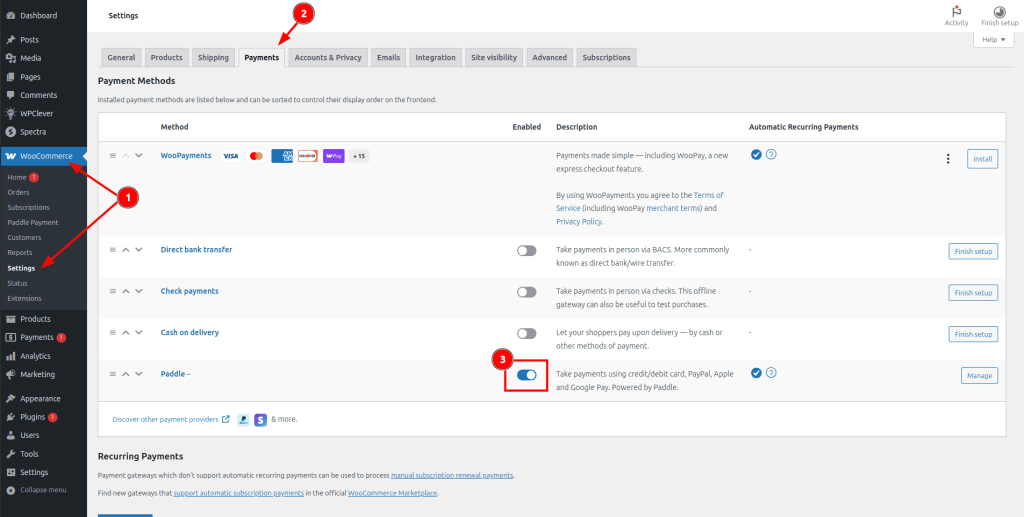Move Direct bank transfer up
This screenshot has height=517, width=1024.
(x=126, y=249)
